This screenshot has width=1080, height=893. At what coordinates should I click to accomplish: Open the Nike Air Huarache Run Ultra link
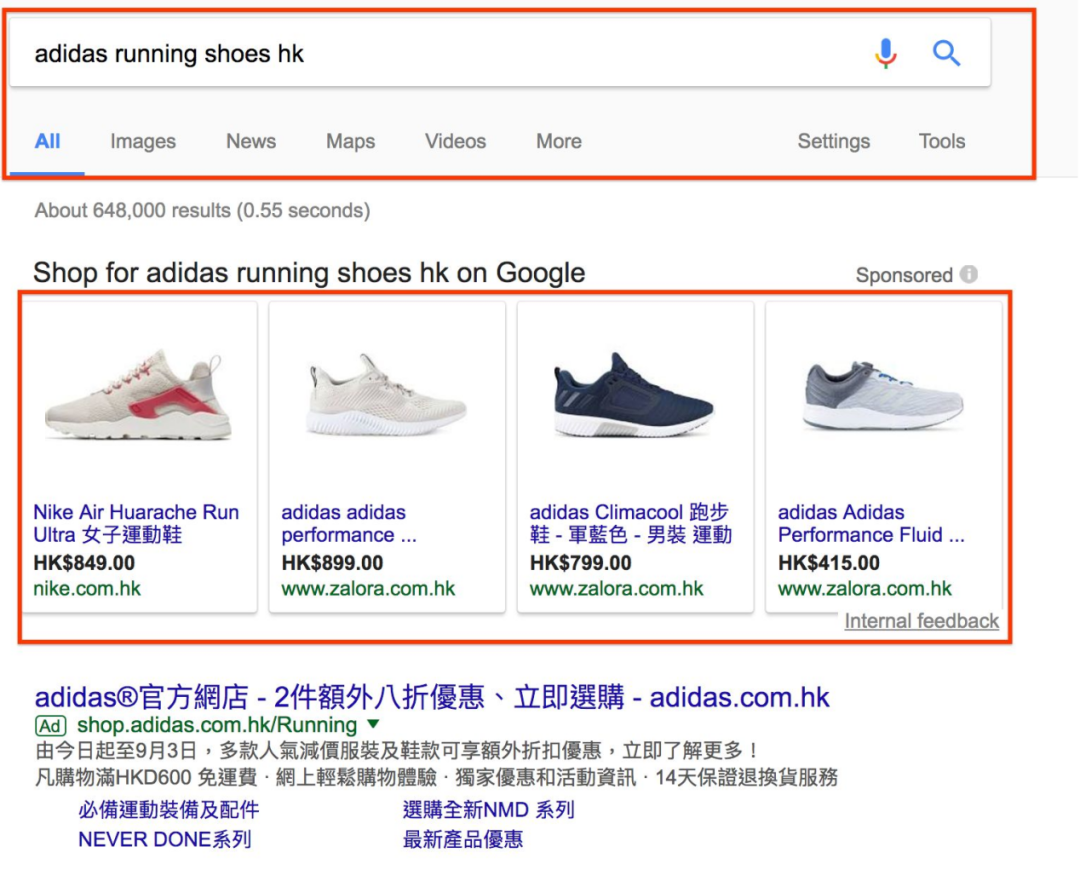(x=136, y=523)
